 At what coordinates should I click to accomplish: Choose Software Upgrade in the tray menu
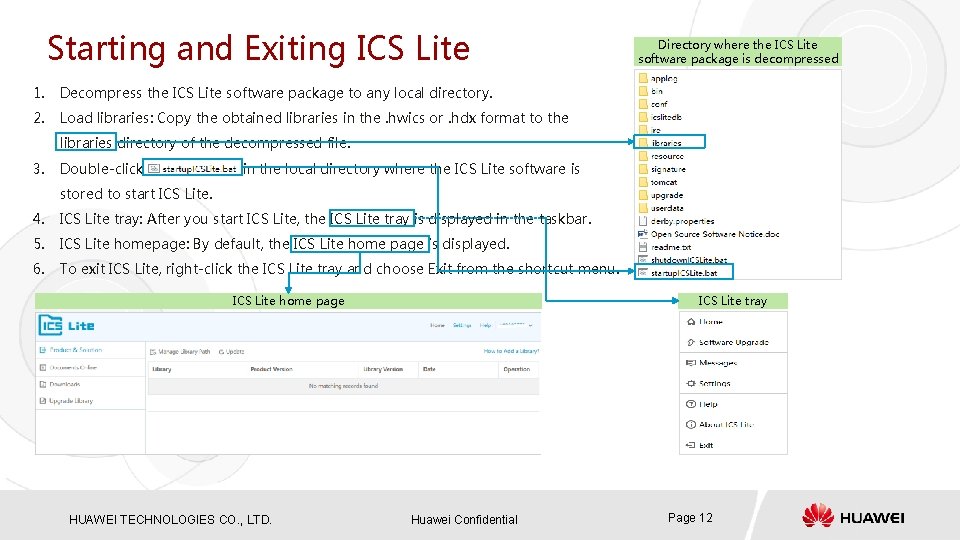733,342
